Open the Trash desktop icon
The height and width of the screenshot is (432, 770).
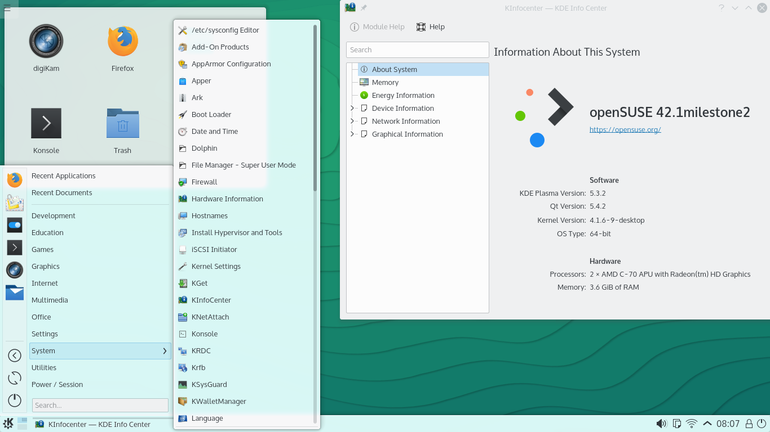[122, 124]
